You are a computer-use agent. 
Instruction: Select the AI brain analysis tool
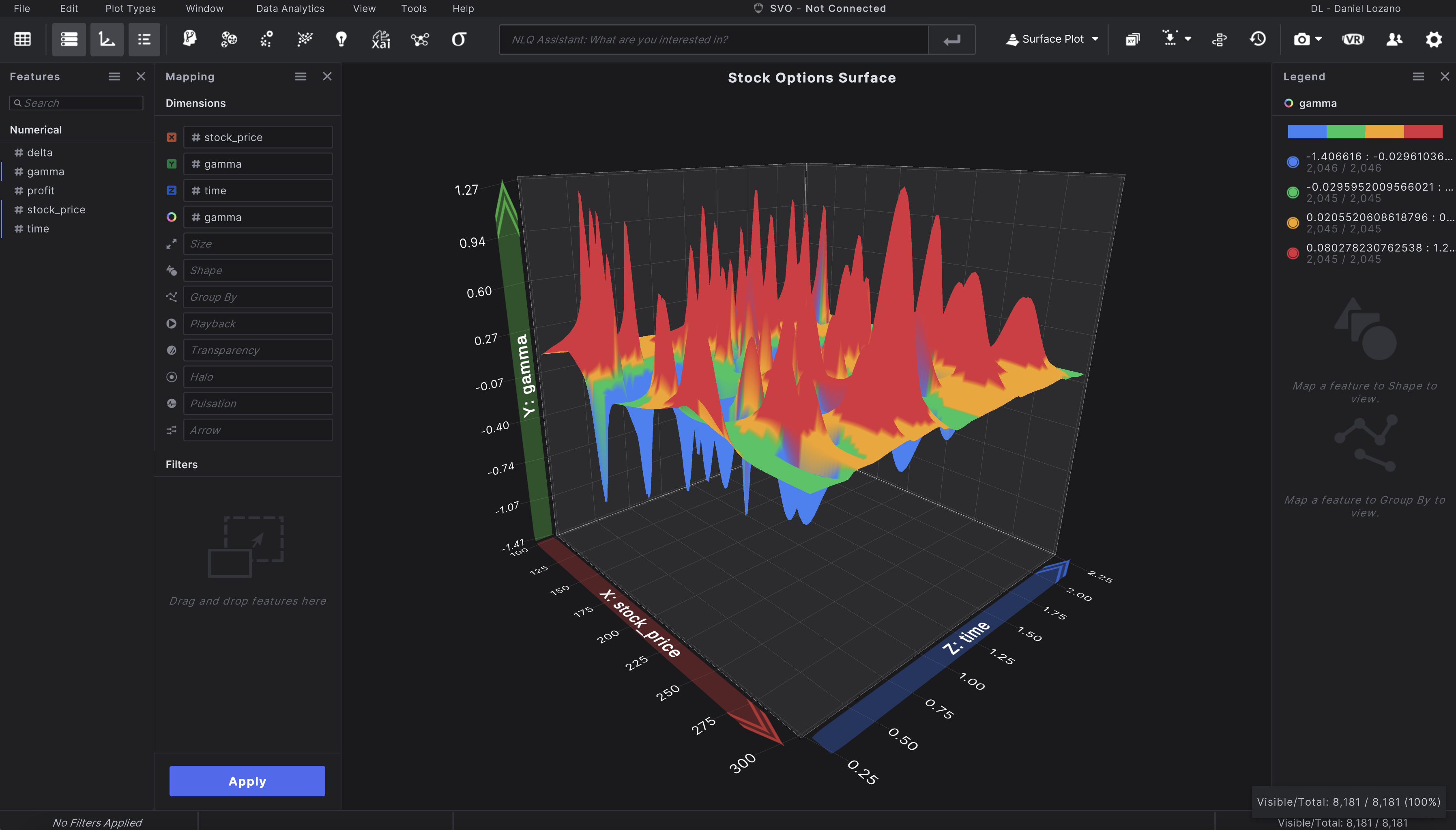(190, 39)
